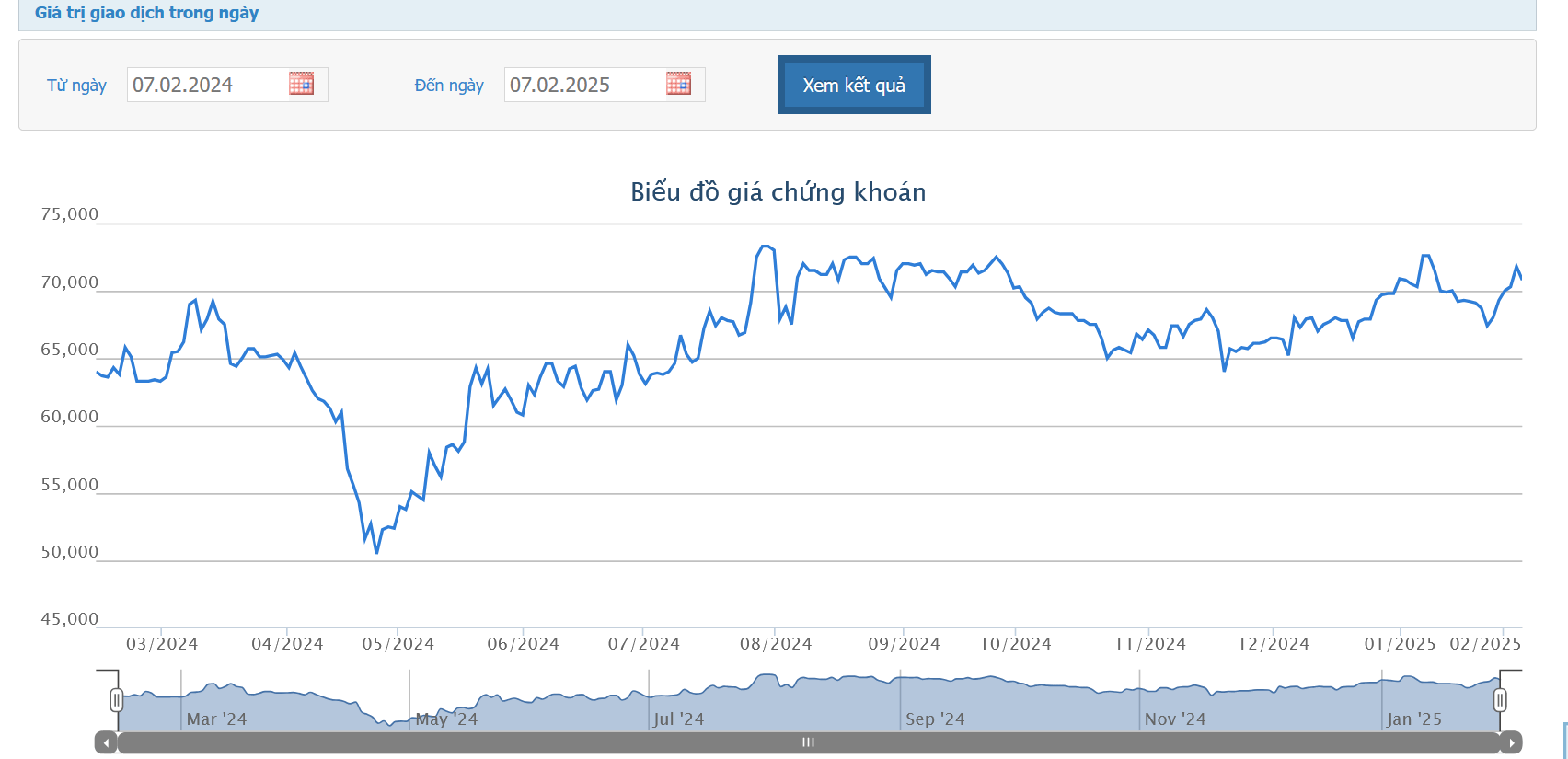Click the 50,000 y-axis label
Screen dimensions: 1568x759
(x=69, y=552)
